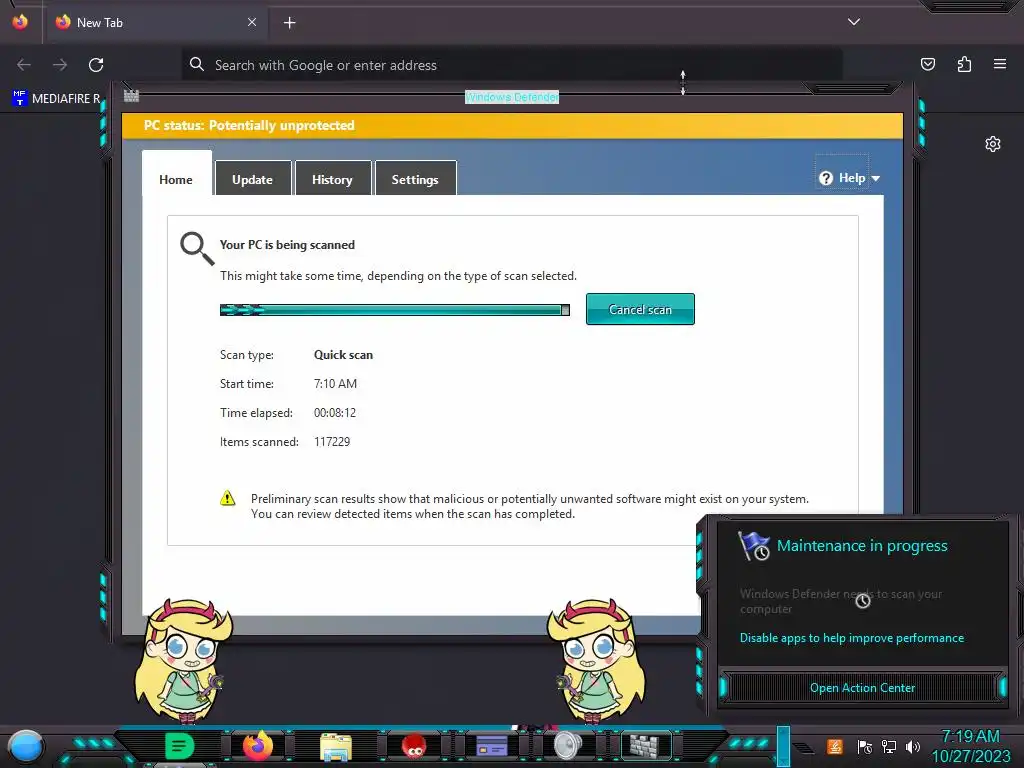Click the PC status Potentially unprotected banner
Image resolution: width=1024 pixels, height=768 pixels.
point(513,125)
